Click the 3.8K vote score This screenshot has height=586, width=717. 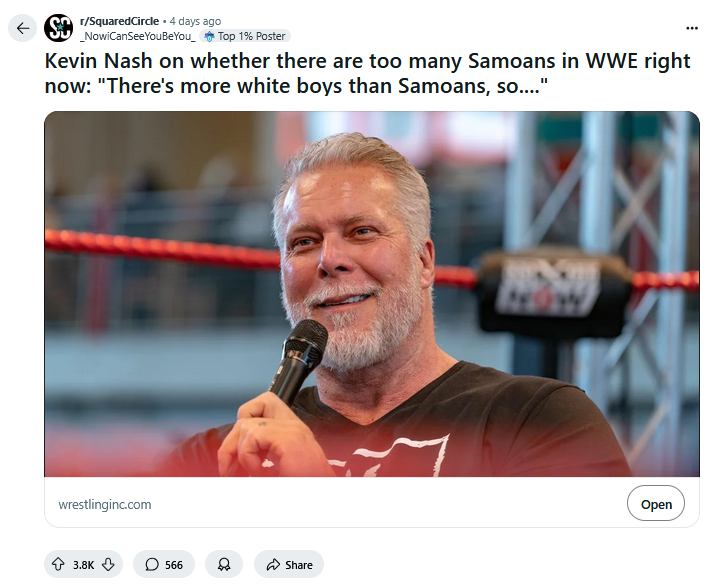[83, 565]
